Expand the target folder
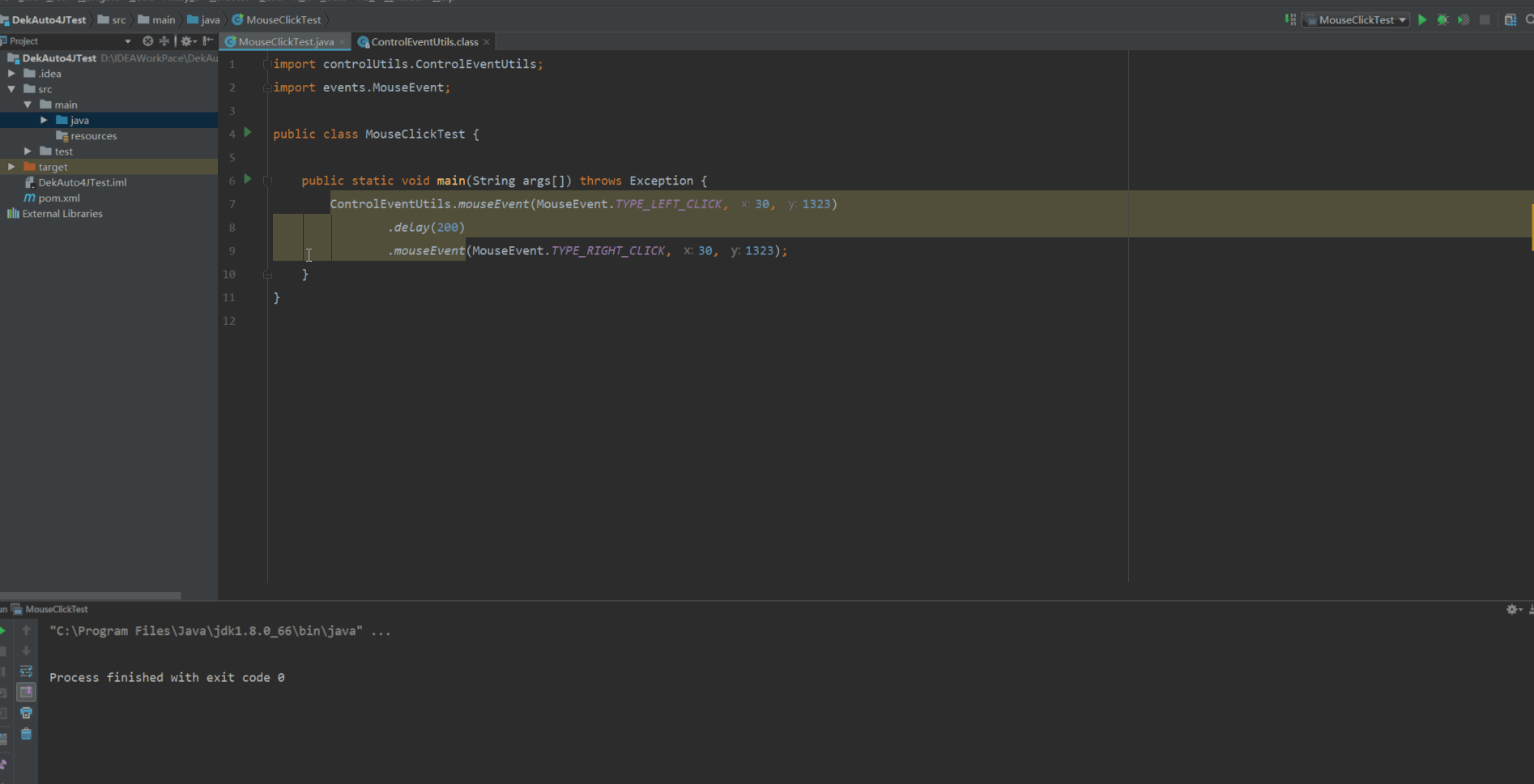 point(11,167)
